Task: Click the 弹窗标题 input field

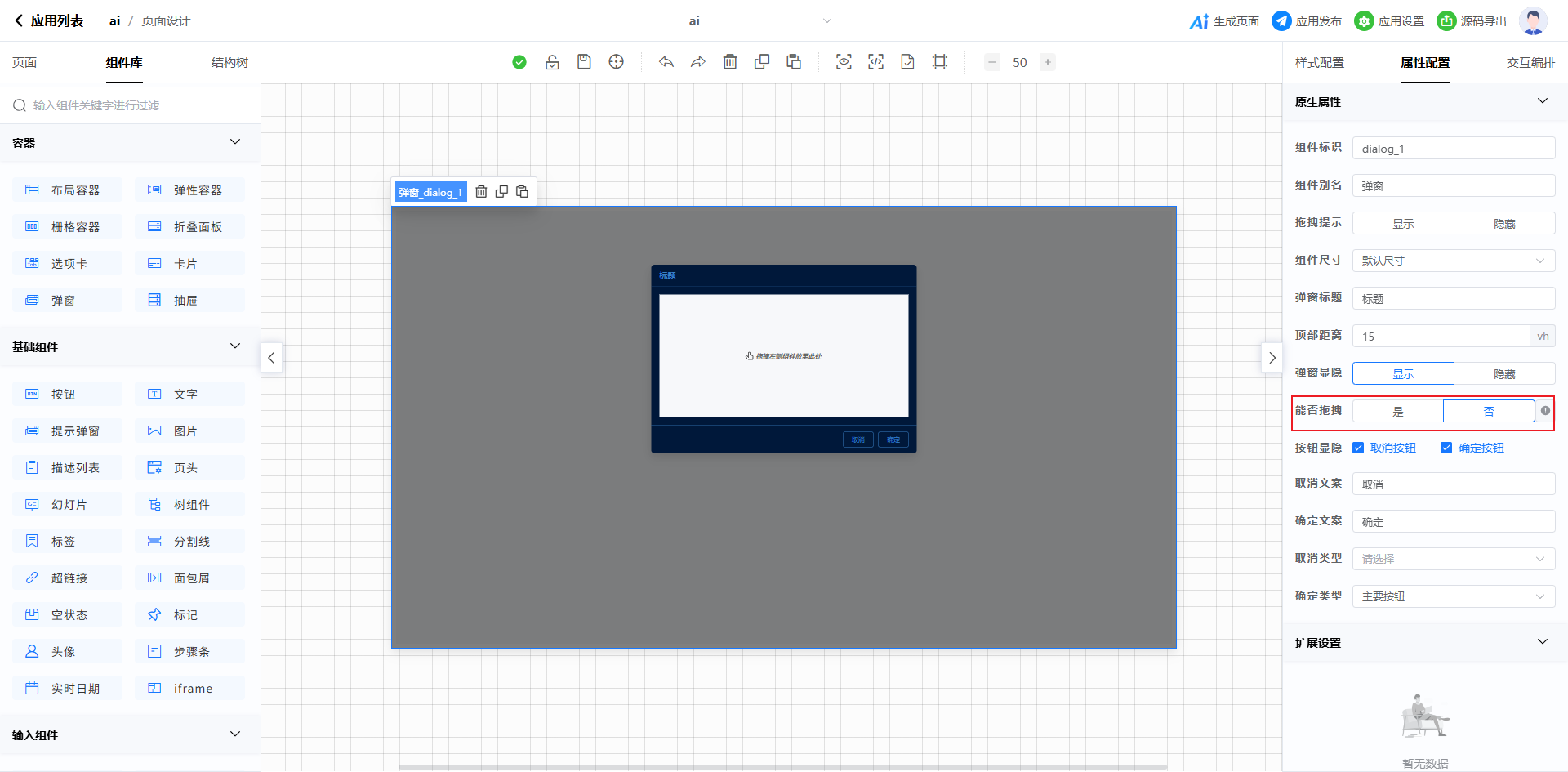Action: pos(1454,298)
